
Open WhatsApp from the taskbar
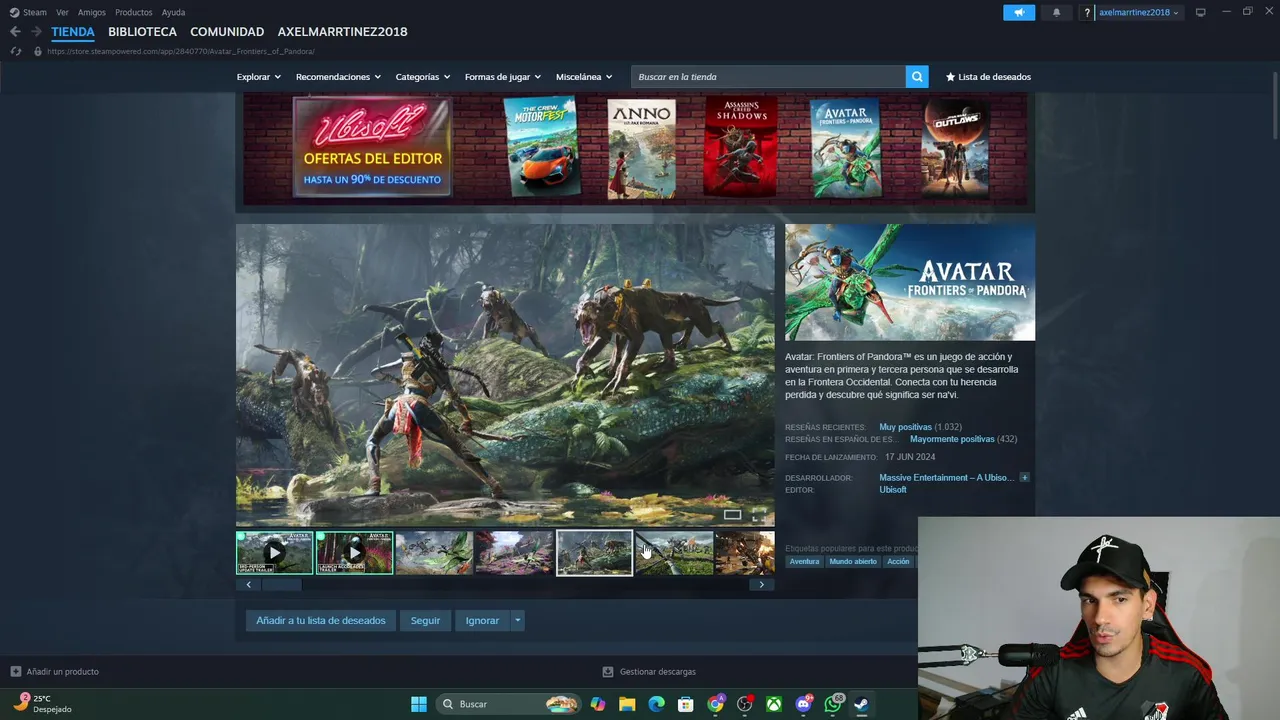coord(833,704)
